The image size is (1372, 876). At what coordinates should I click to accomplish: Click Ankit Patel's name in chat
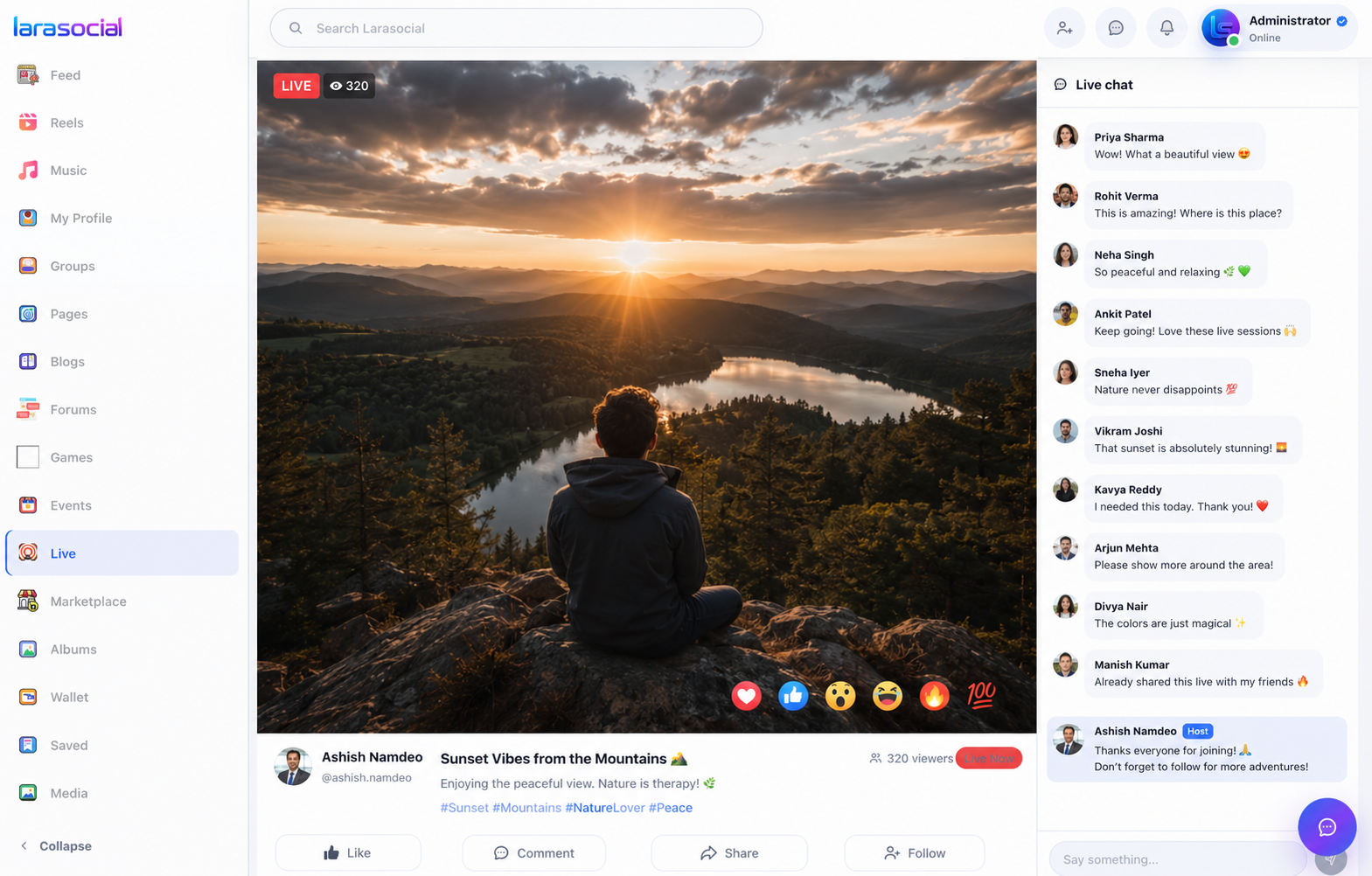coord(1123,314)
